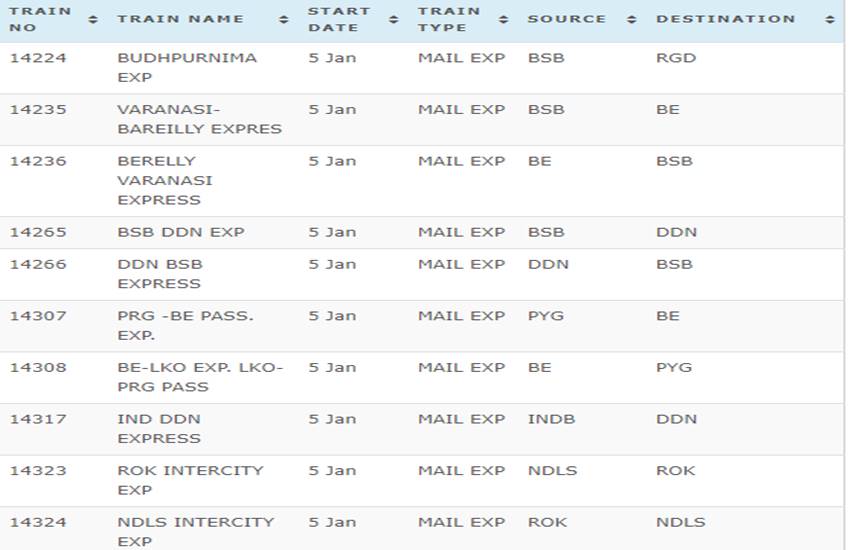The height and width of the screenshot is (550, 850).
Task: Select the BSB DDN EXP row
Action: point(422,232)
